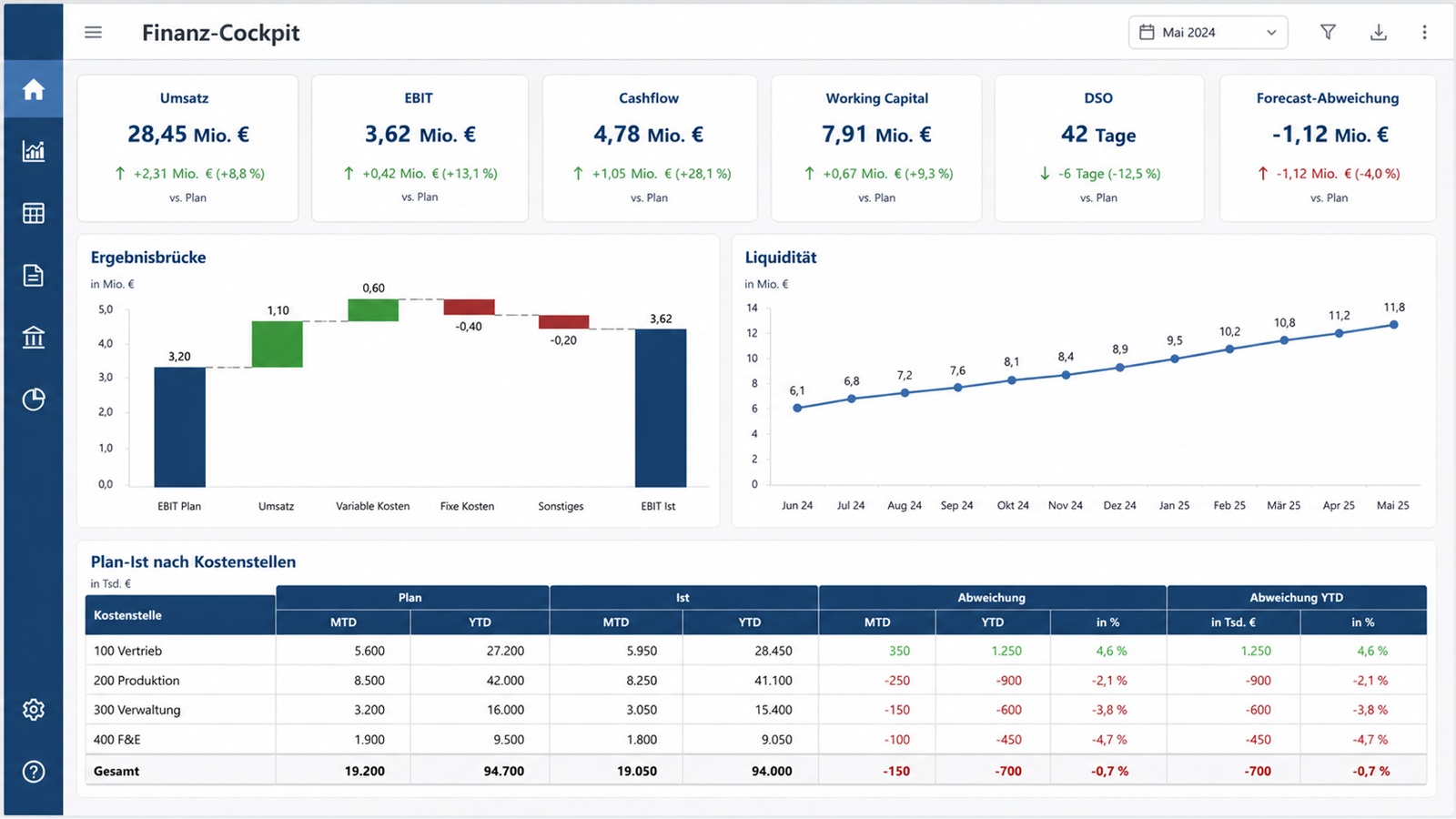The height and width of the screenshot is (819, 1456).
Task: Click the Mai 25 data point 11,8
Action: pos(1394,325)
